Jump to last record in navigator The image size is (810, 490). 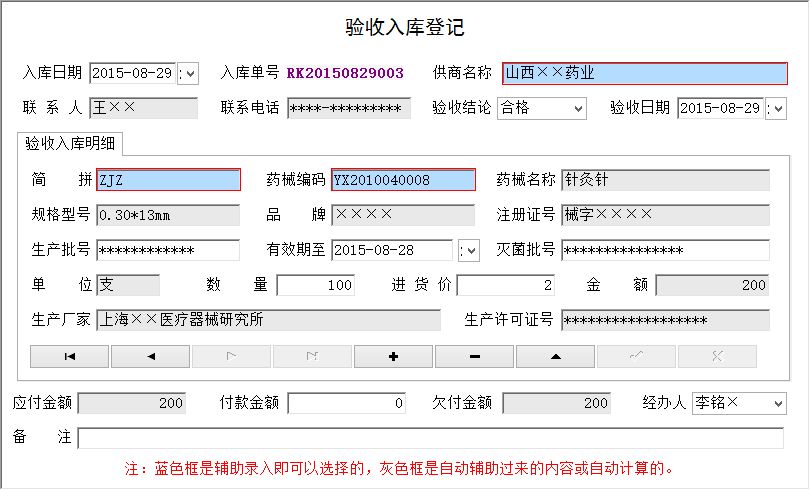tap(313, 356)
